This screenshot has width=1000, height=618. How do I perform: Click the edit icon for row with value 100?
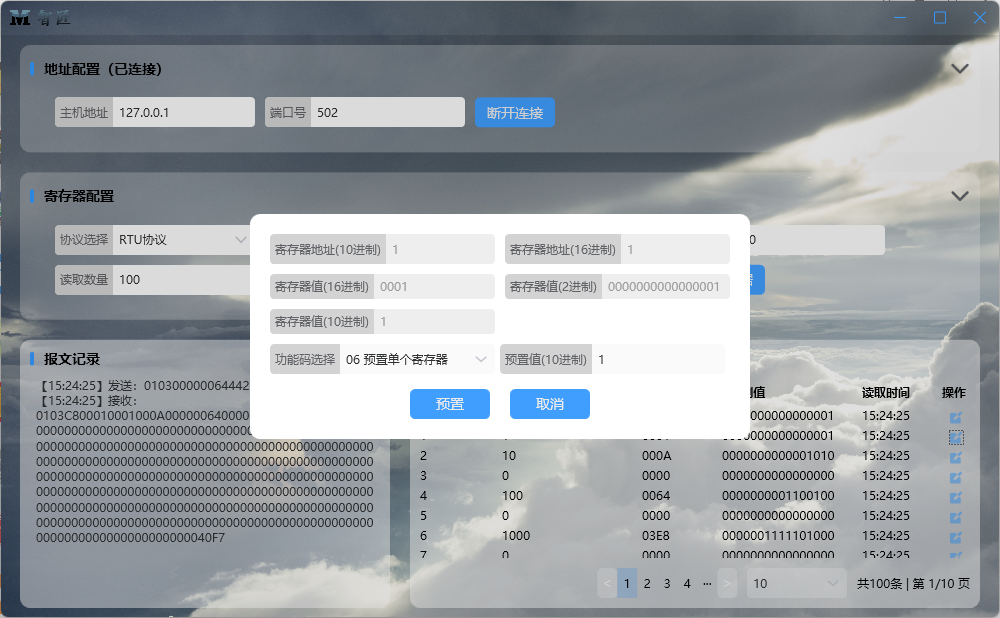click(954, 497)
